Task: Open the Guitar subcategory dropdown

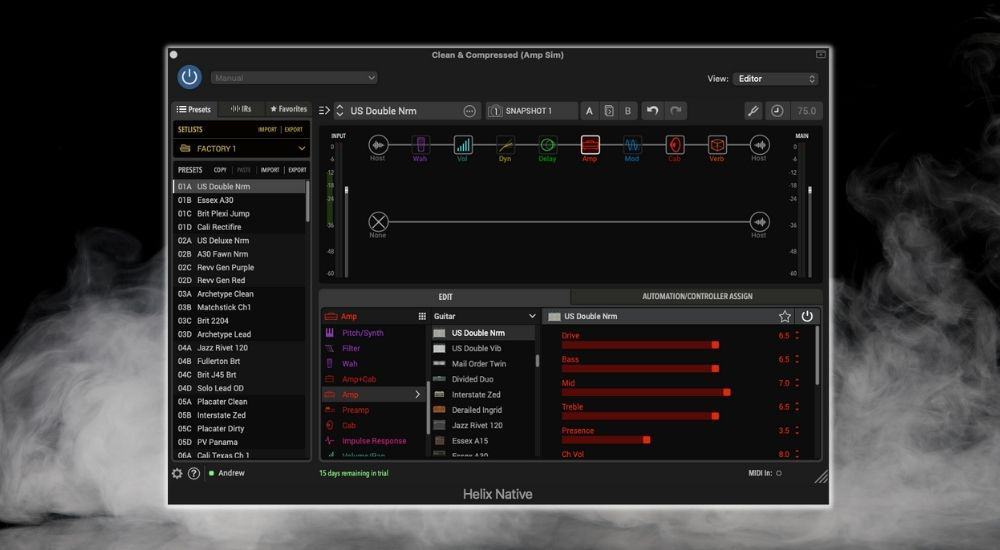Action: (485, 316)
